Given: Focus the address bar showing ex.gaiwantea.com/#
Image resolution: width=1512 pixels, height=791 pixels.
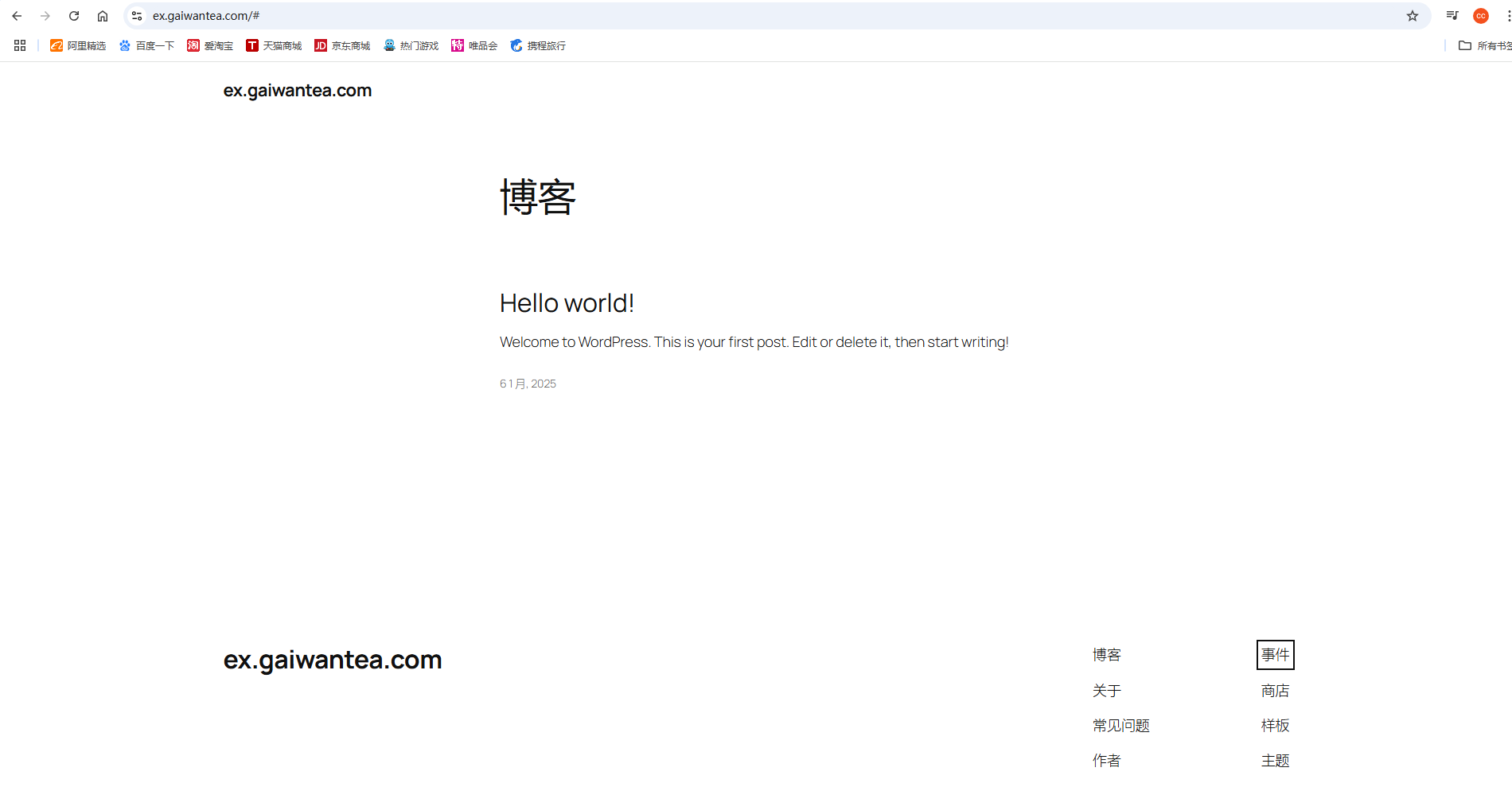Looking at the screenshot, I should click(776, 16).
